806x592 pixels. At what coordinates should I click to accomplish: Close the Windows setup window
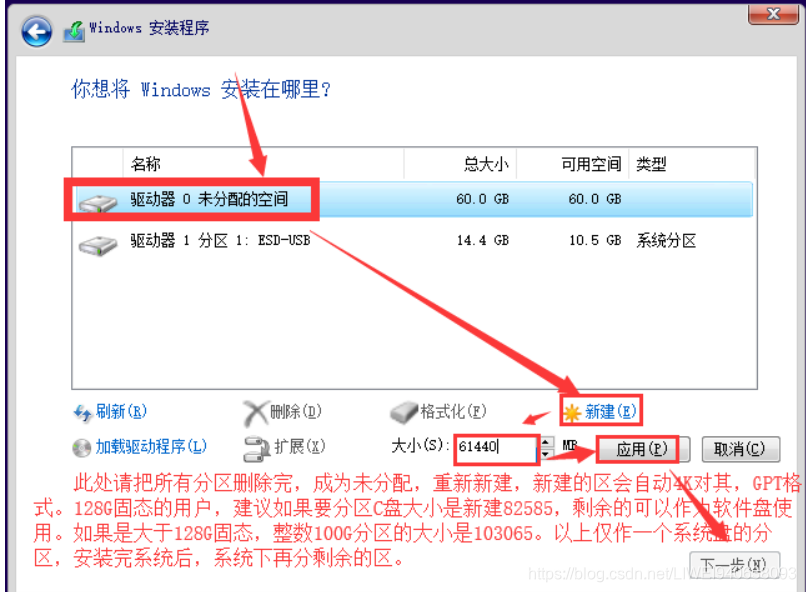pyautogui.click(x=773, y=14)
